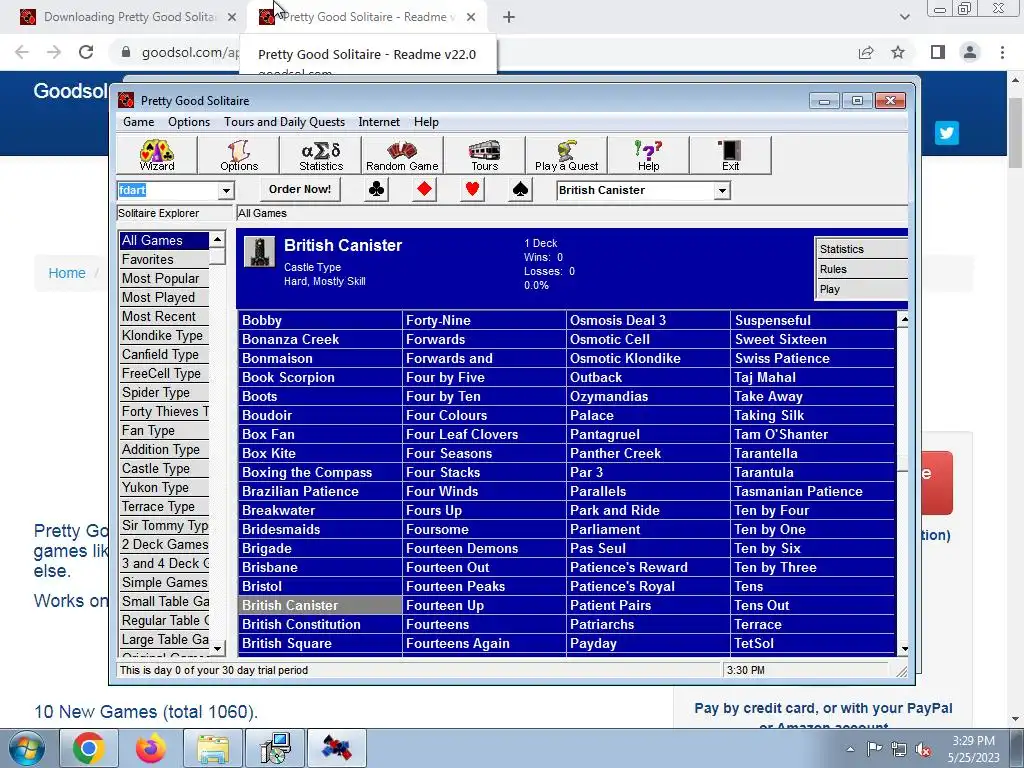
Task: Select Tasmanian Patience game
Action: tap(812, 491)
